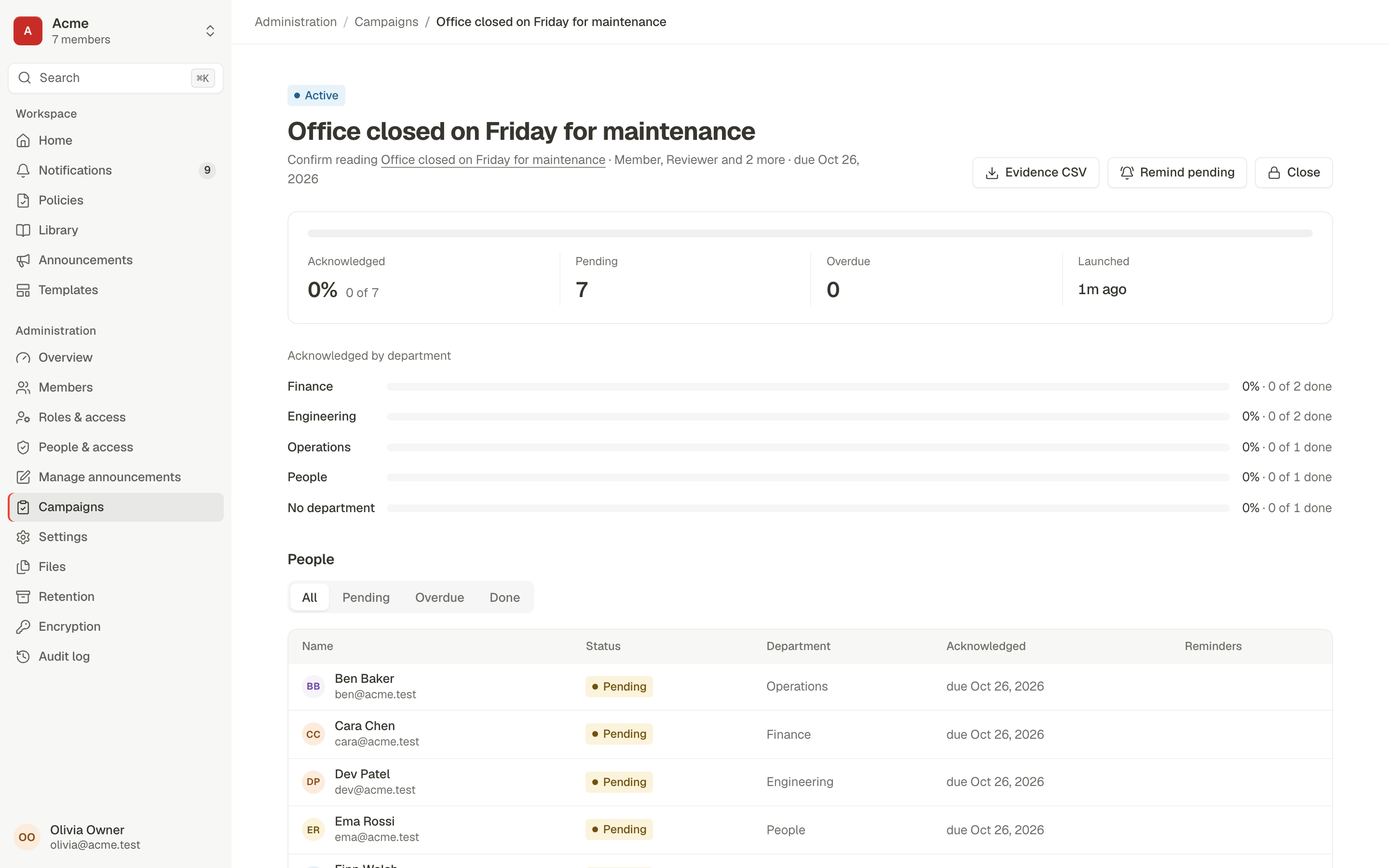The width and height of the screenshot is (1389, 868).
Task: Open Notifications in the sidebar
Action: click(x=116, y=171)
